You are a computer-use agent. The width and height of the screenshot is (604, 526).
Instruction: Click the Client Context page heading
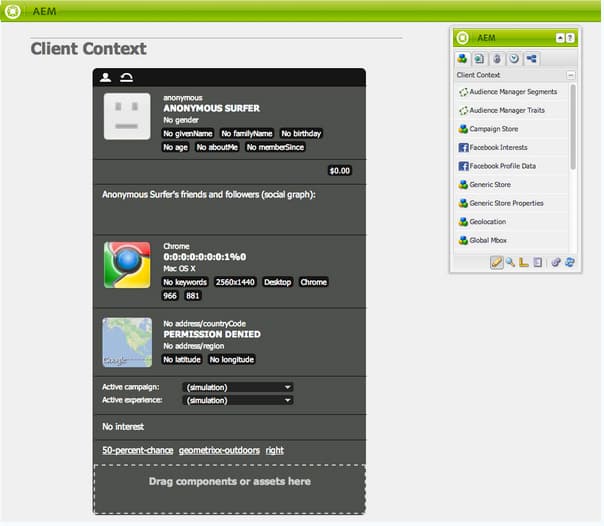(88, 49)
